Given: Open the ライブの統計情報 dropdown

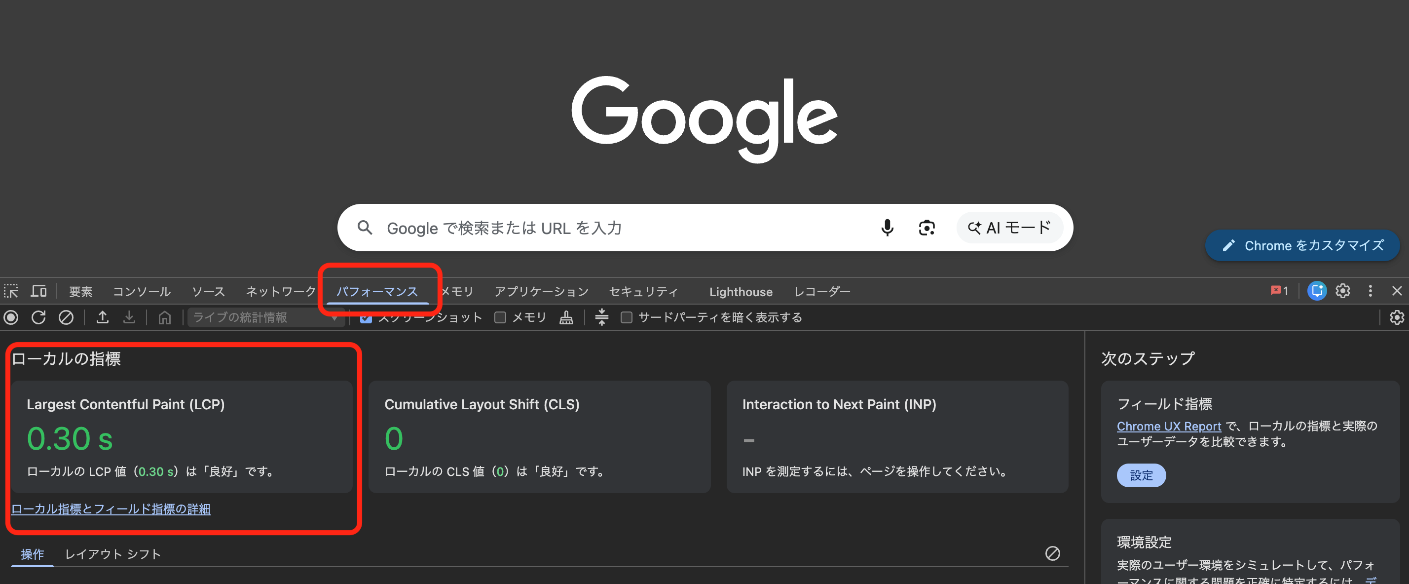Looking at the screenshot, I should [265, 317].
